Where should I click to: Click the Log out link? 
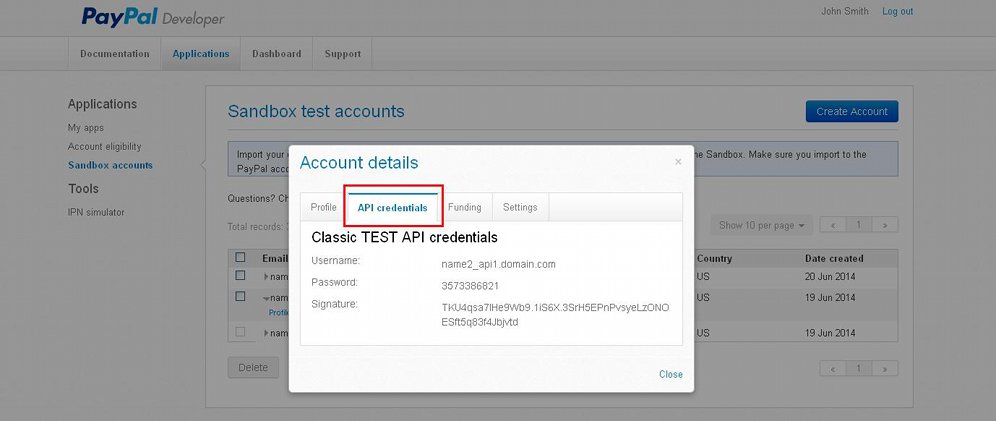(x=898, y=11)
